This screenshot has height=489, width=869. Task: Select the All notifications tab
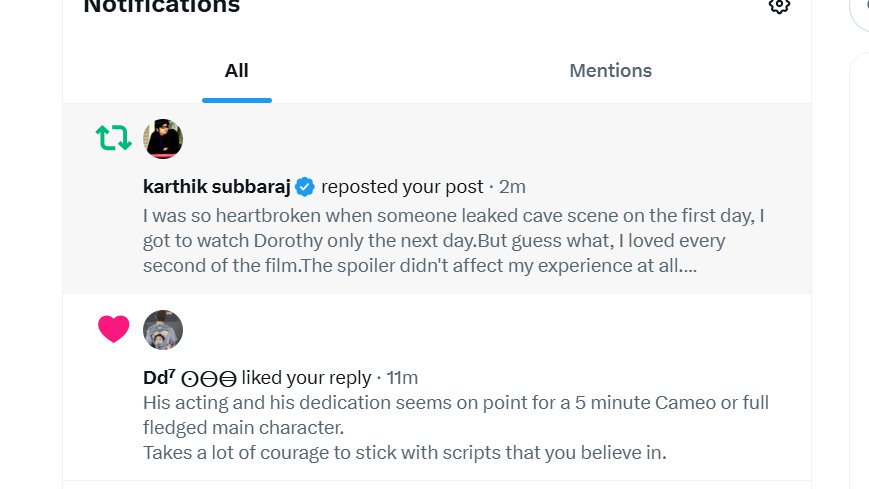237,70
